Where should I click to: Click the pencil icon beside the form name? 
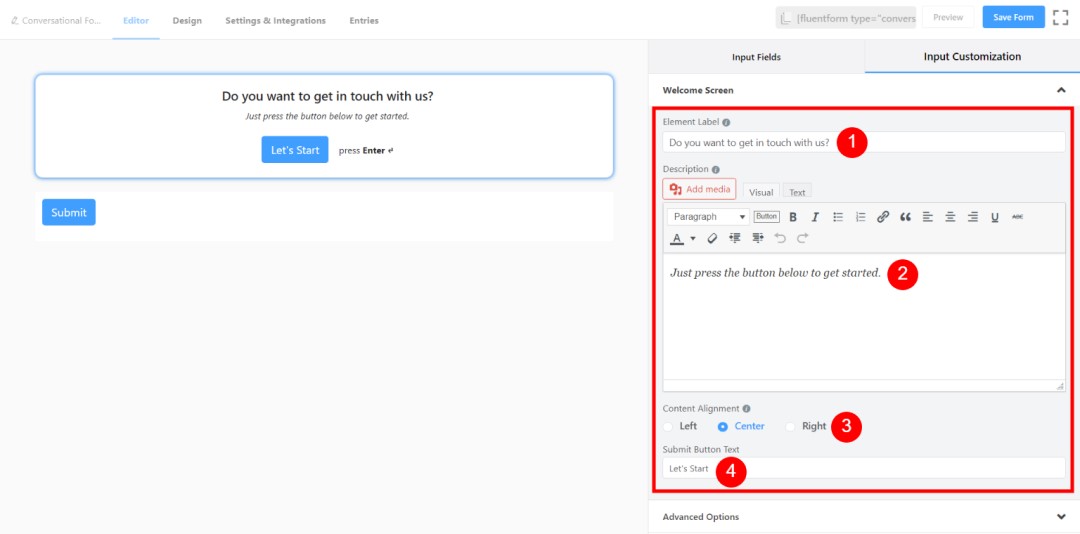[x=14, y=21]
